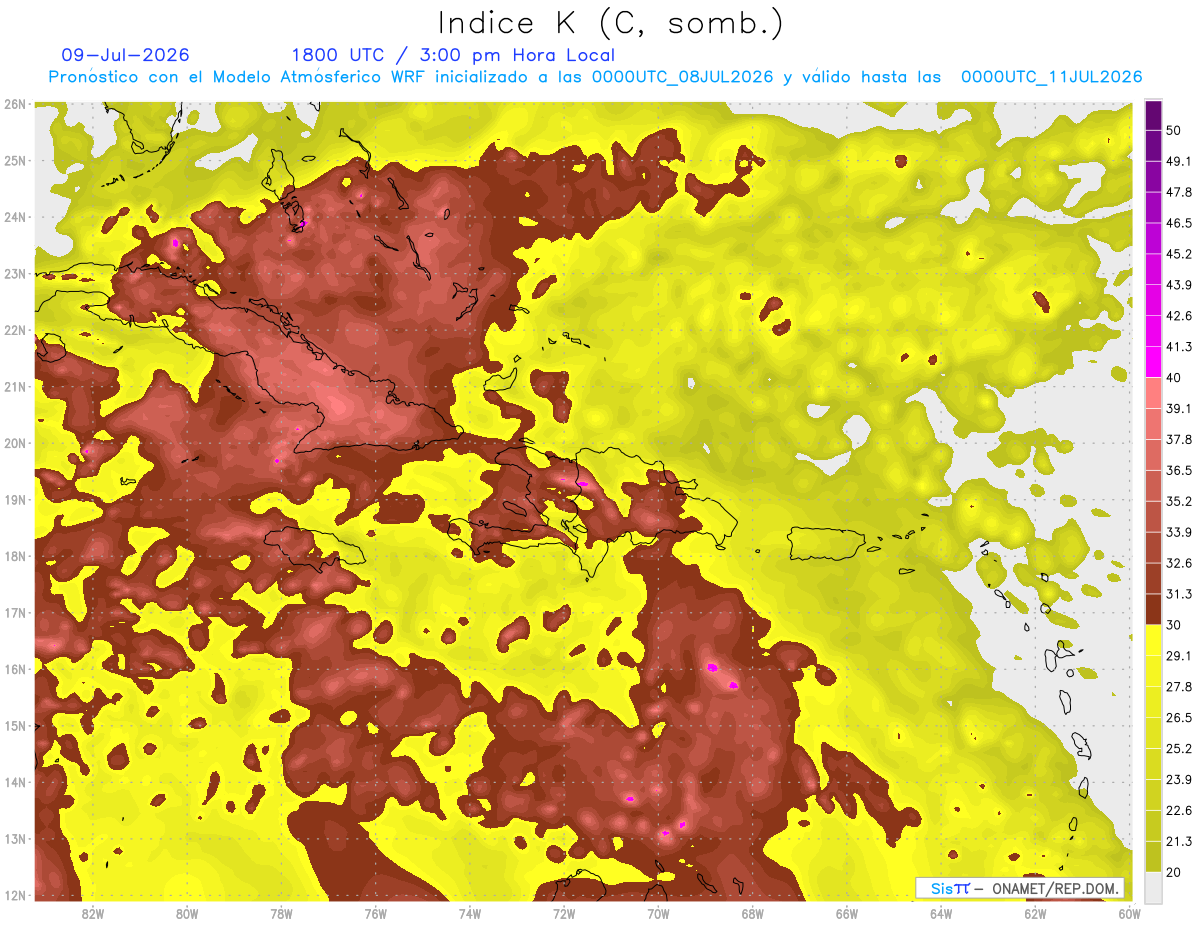The image size is (1200, 927).
Task: Click legend value '46.5'
Action: pyautogui.click(x=1179, y=223)
